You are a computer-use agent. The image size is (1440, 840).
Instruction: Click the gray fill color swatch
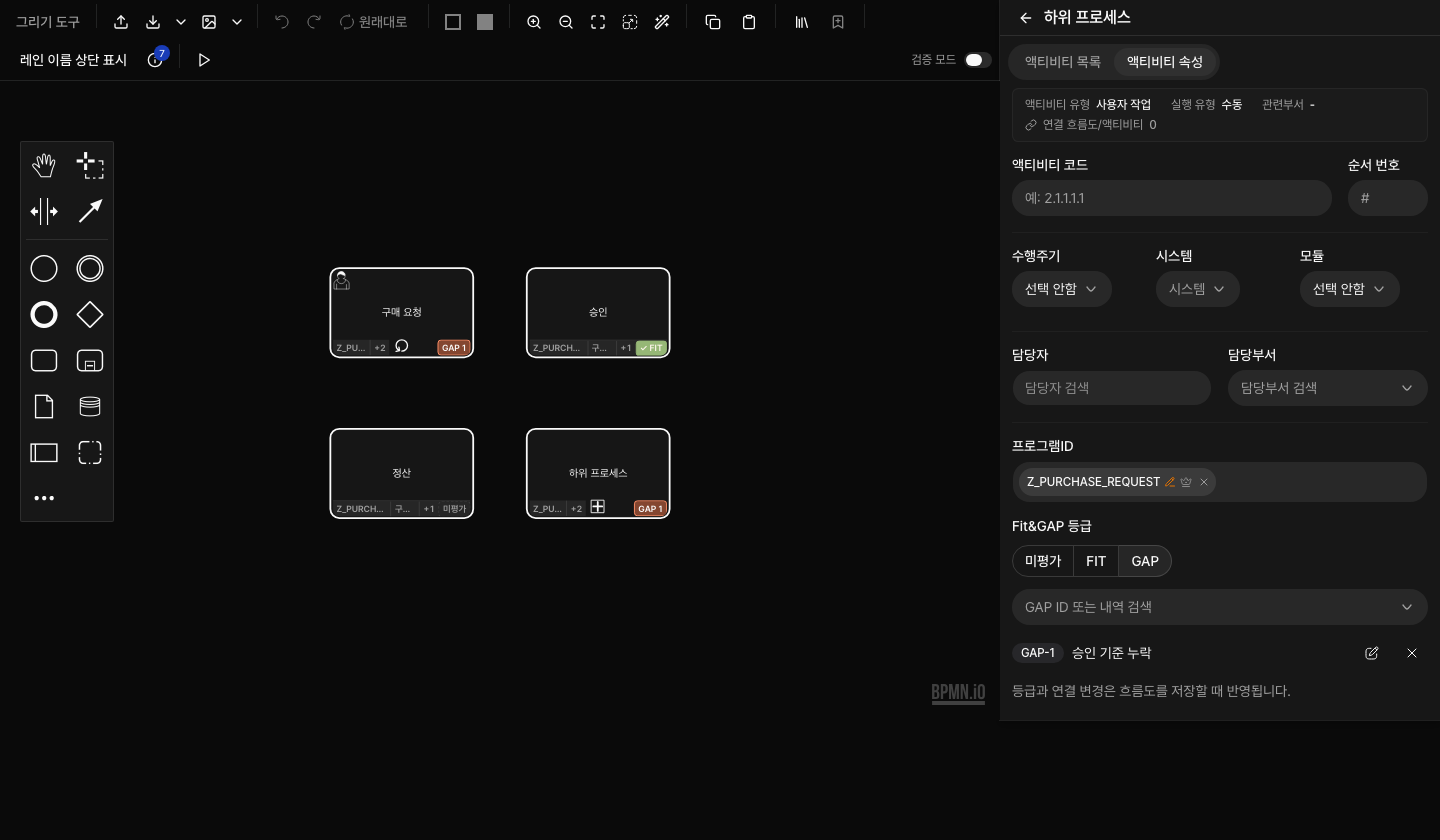click(485, 22)
